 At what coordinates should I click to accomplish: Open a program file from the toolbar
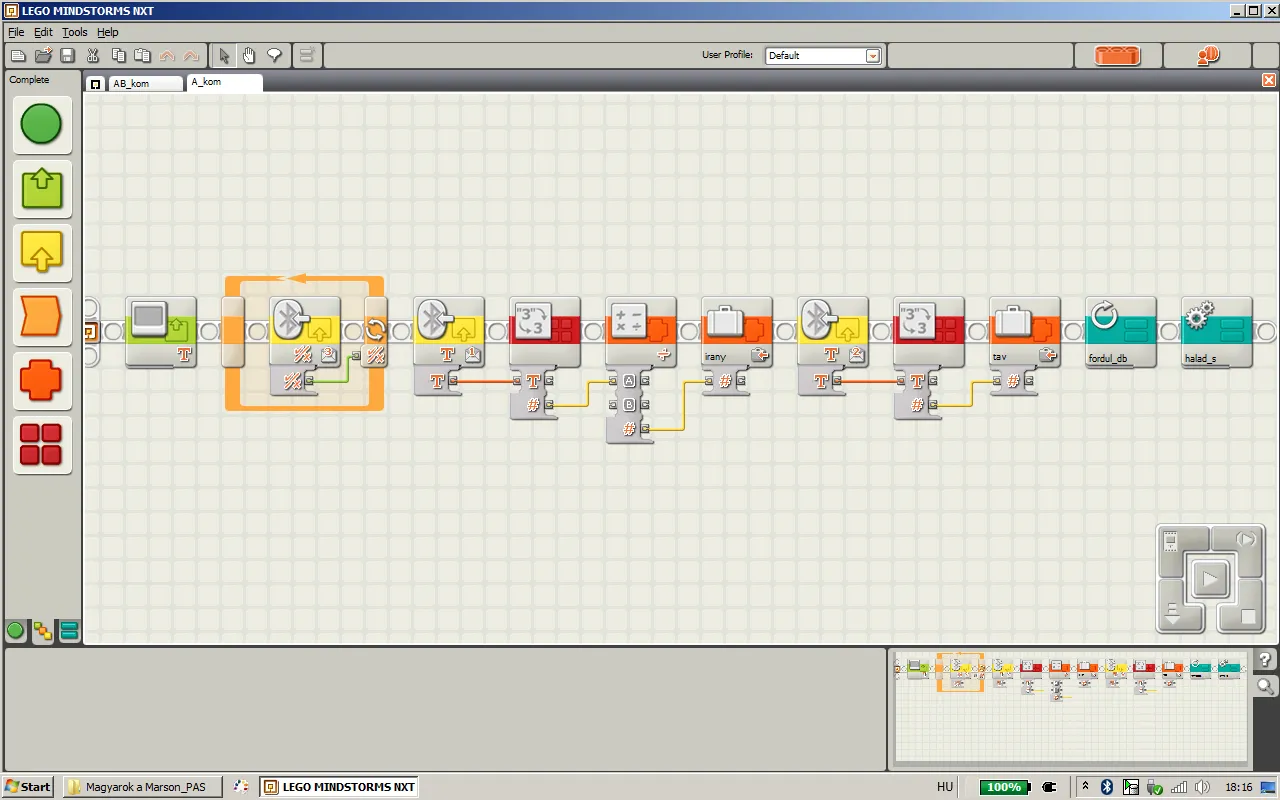42,56
